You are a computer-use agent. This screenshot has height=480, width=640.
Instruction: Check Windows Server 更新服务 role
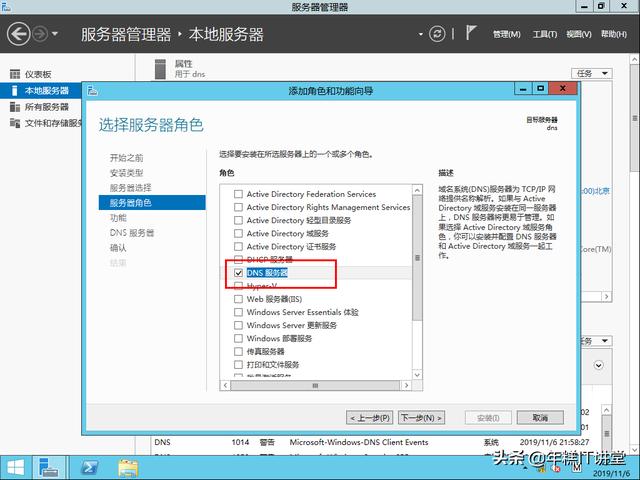(x=238, y=325)
